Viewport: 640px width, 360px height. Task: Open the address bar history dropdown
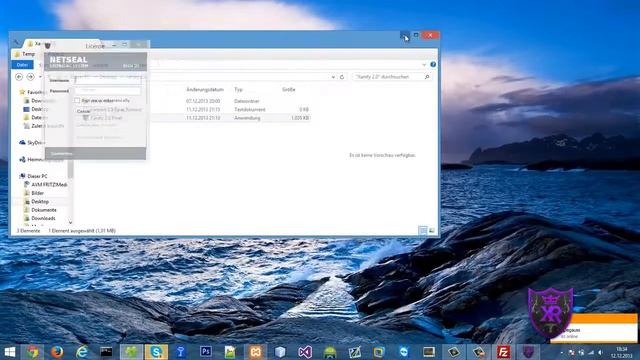[333, 77]
